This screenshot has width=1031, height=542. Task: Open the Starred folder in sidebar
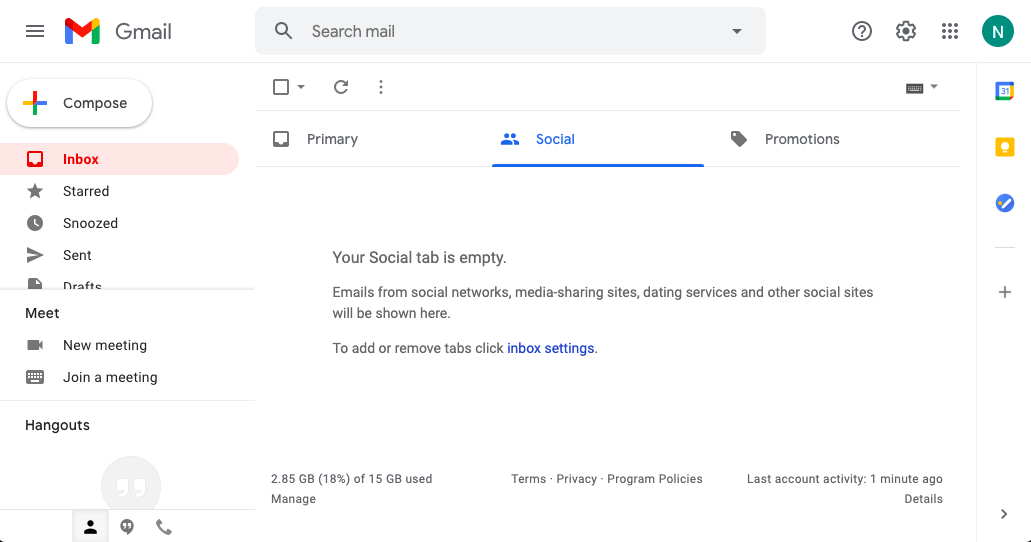[86, 191]
